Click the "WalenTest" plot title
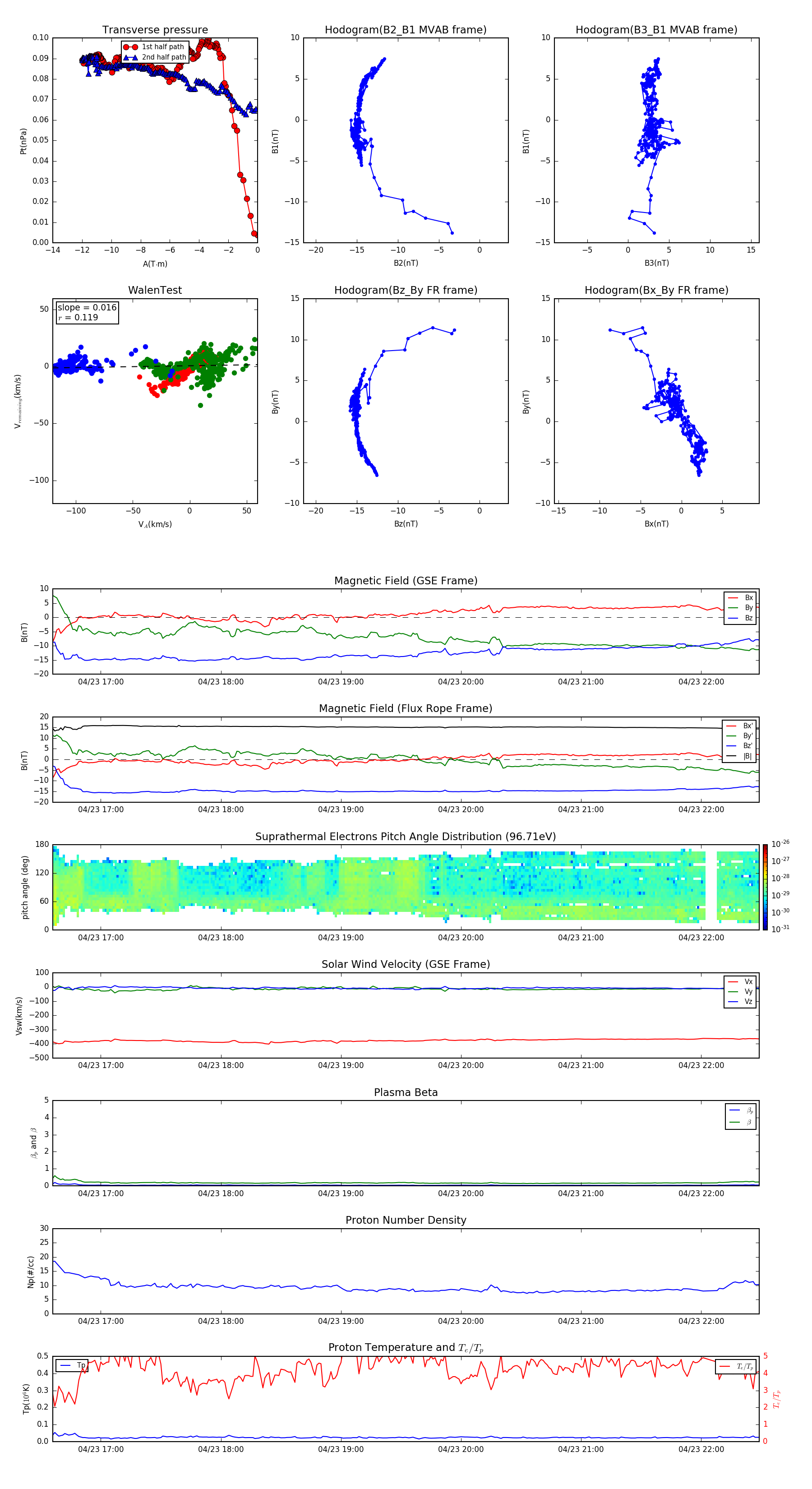The height and width of the screenshot is (1489, 812). (x=155, y=290)
